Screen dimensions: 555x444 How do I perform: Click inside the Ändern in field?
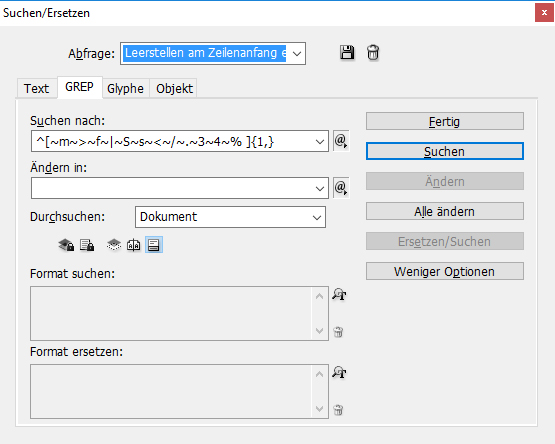click(172, 188)
